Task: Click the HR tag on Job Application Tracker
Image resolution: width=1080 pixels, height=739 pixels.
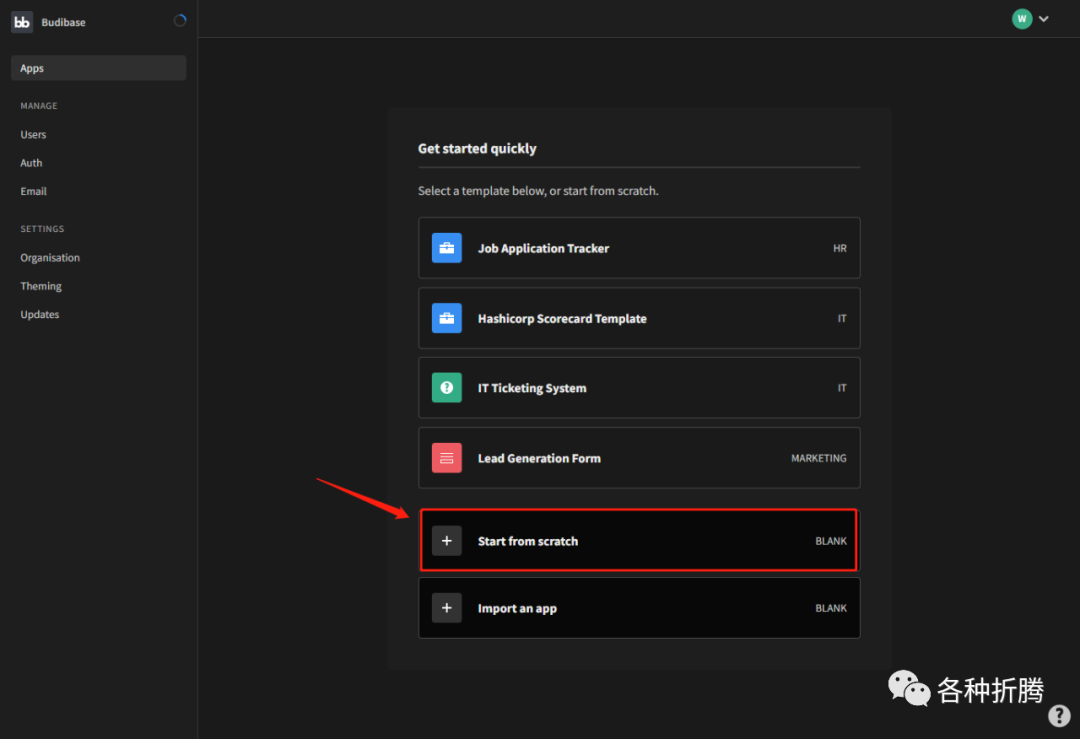Action: pyautogui.click(x=840, y=248)
